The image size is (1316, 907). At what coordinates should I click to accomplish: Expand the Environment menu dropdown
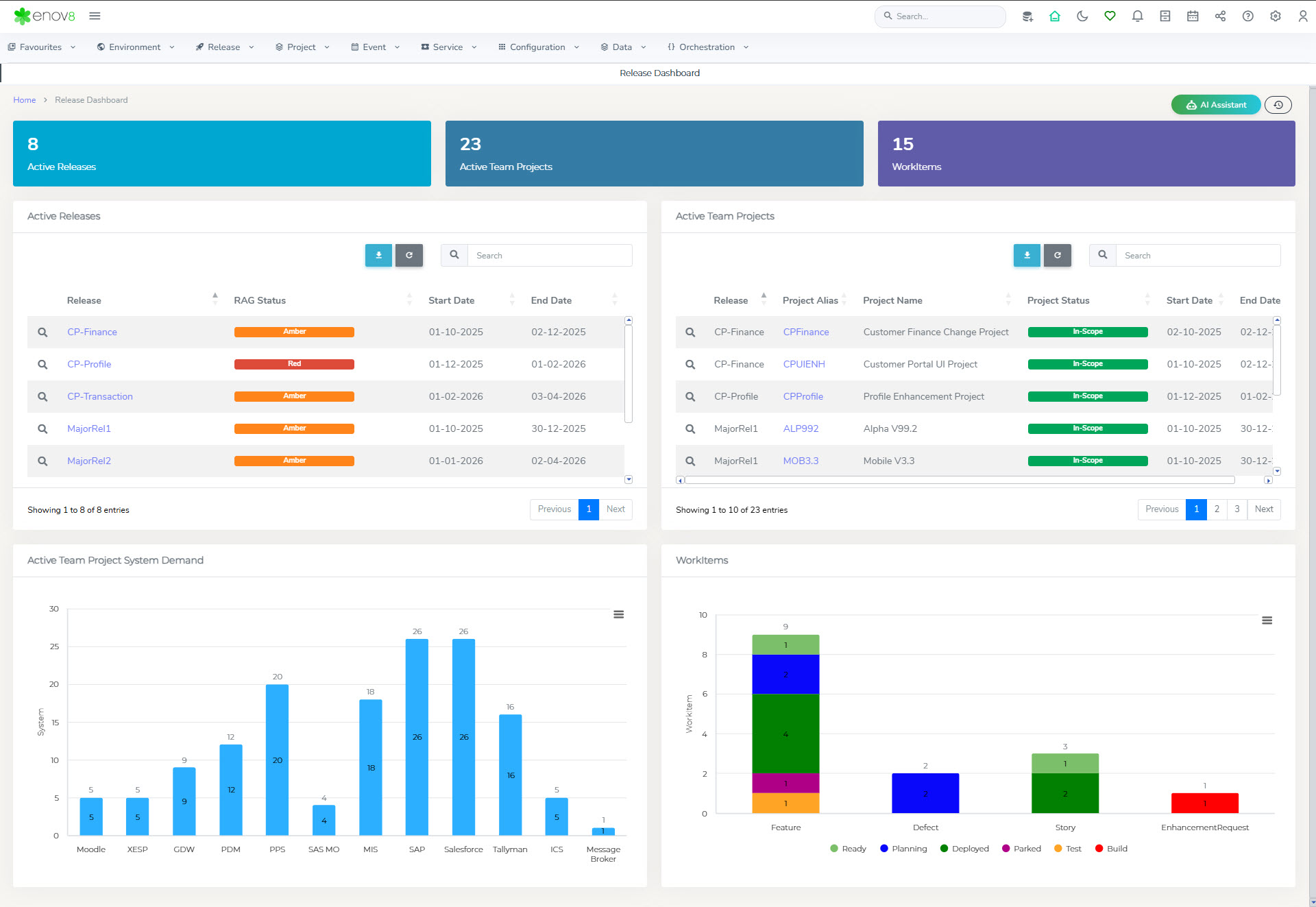(x=135, y=47)
